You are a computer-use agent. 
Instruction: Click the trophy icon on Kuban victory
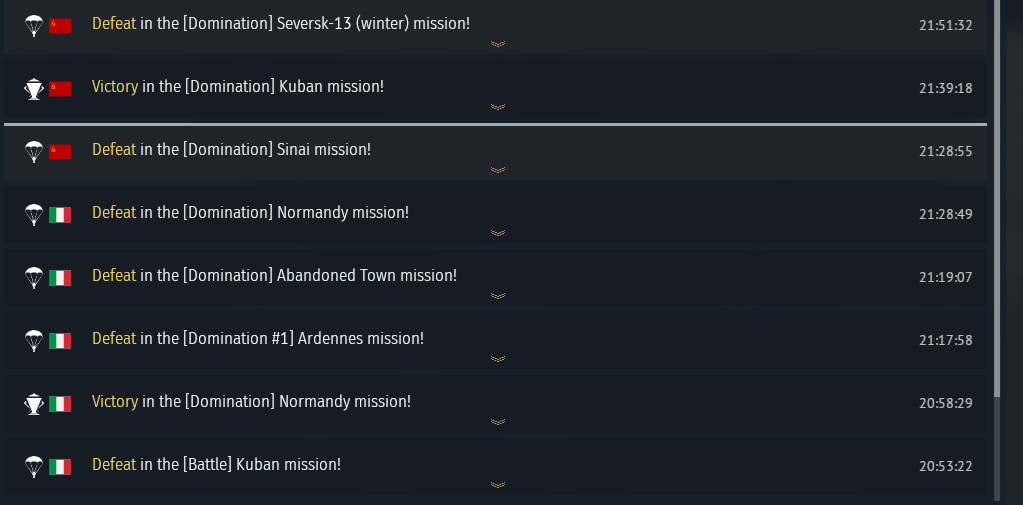pos(34,89)
